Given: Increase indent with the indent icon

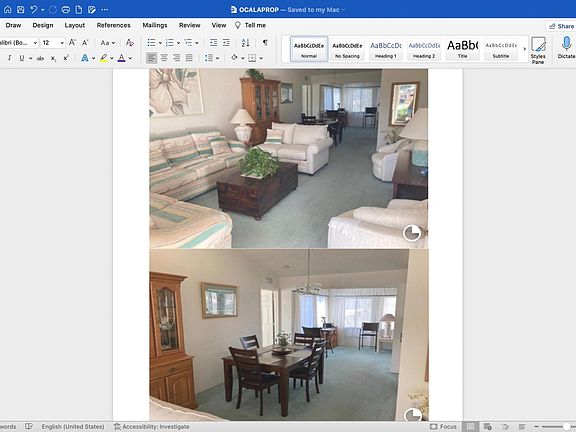Looking at the screenshot, I should [226, 43].
